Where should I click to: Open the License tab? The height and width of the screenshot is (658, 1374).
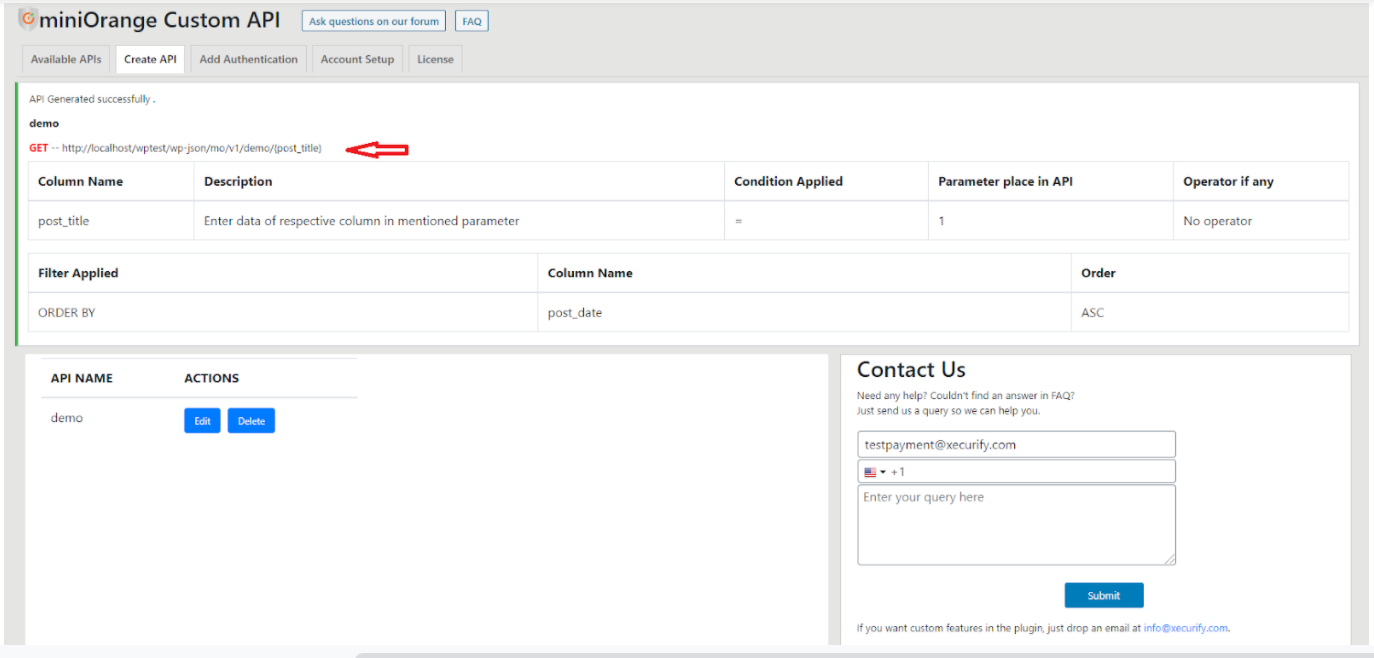435,59
